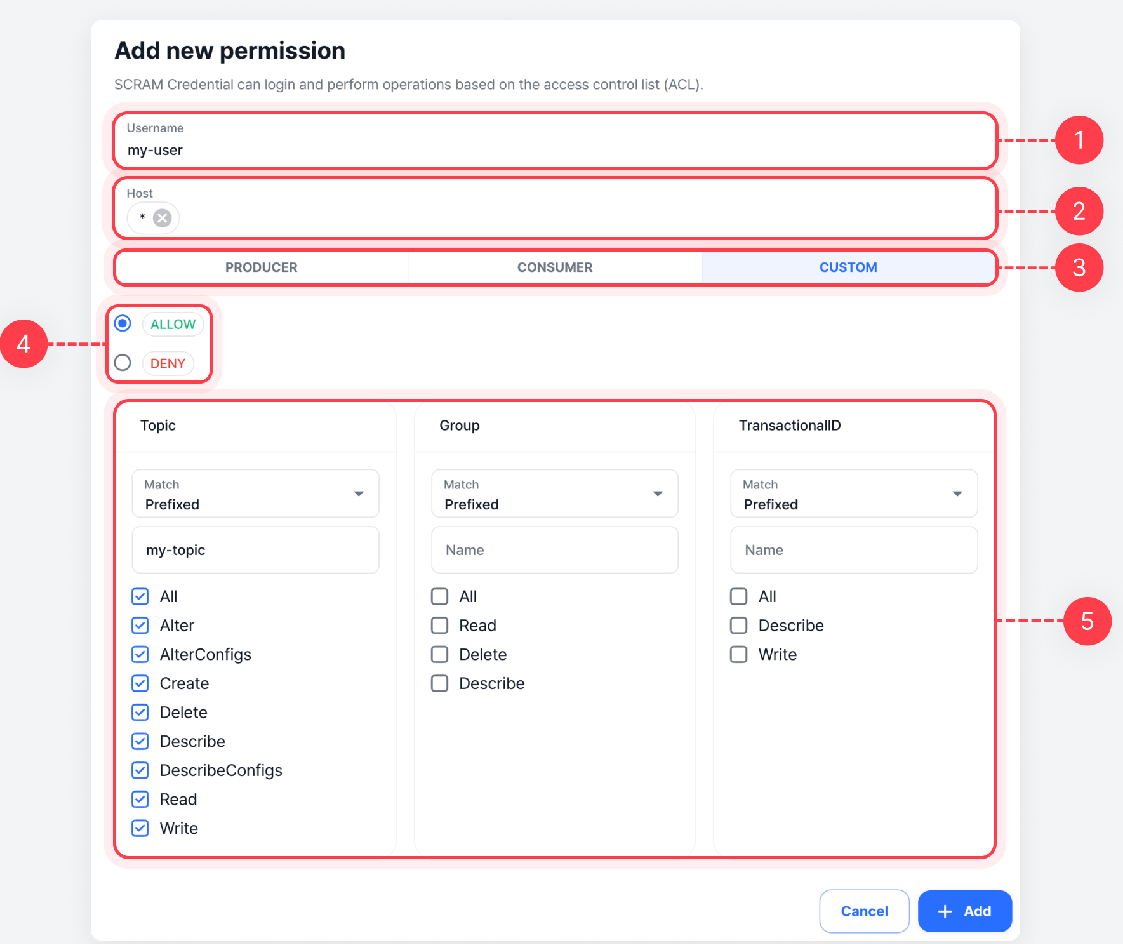
Task: Focus the TransactionalID Name field
Action: tap(854, 550)
